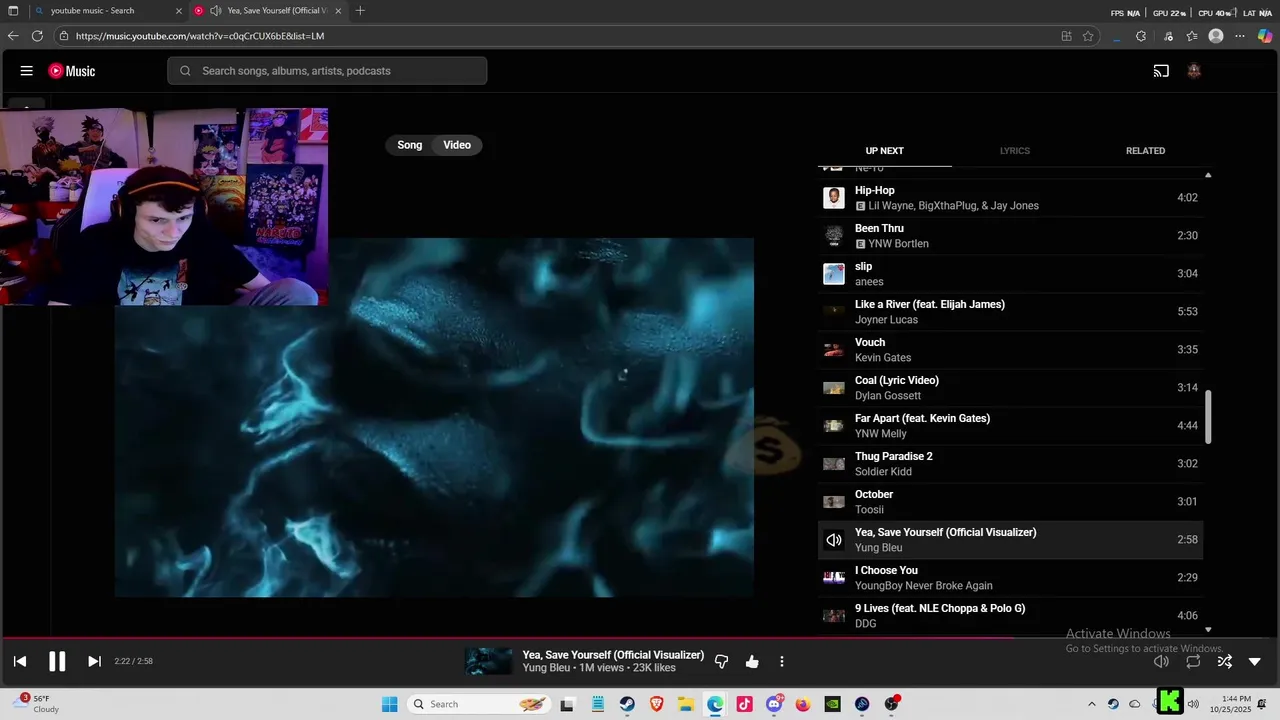1280x720 pixels.
Task: Open the YouTube Music guide hamburger menu
Action: 27,71
